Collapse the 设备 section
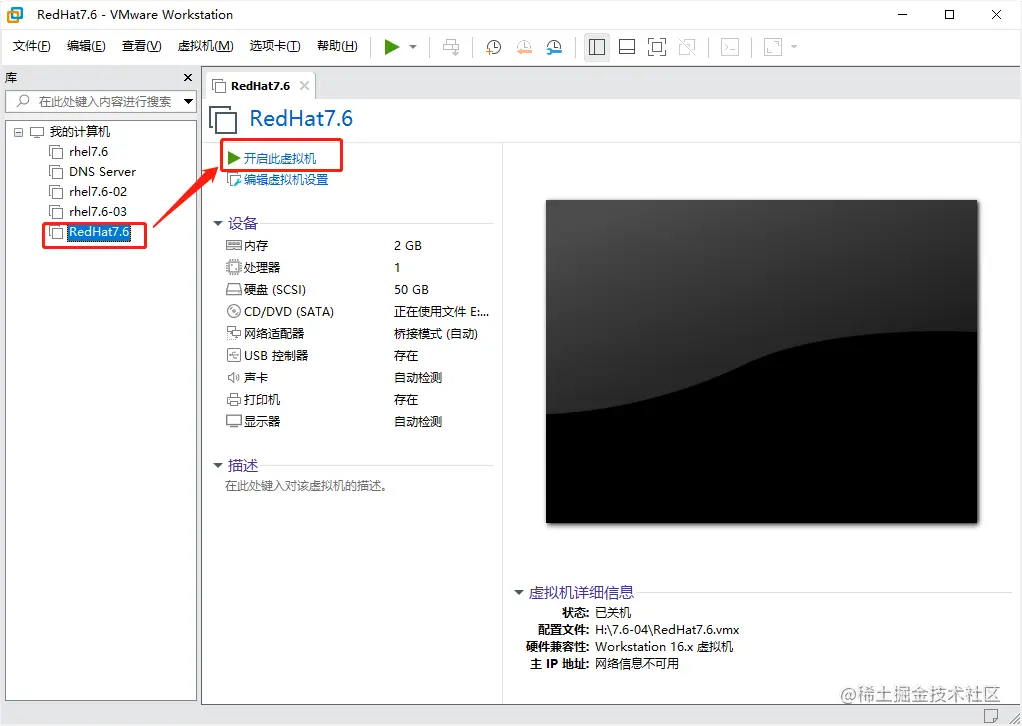This screenshot has height=726, width=1022. pyautogui.click(x=218, y=224)
